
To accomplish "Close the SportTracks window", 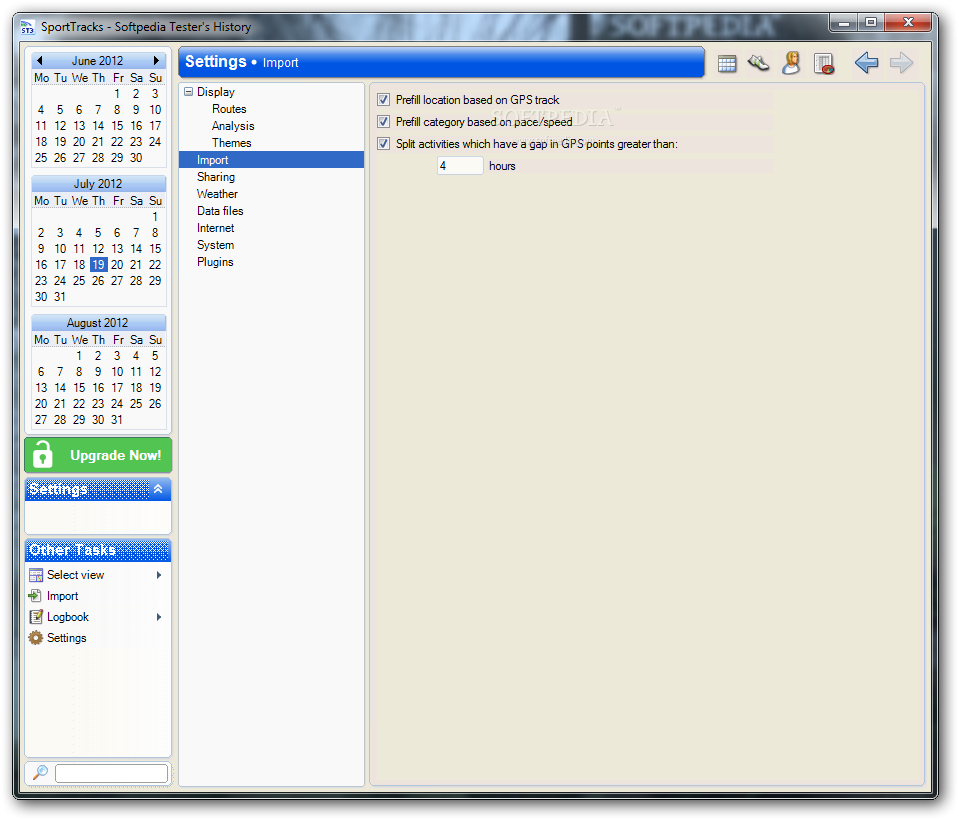I will 908,23.
